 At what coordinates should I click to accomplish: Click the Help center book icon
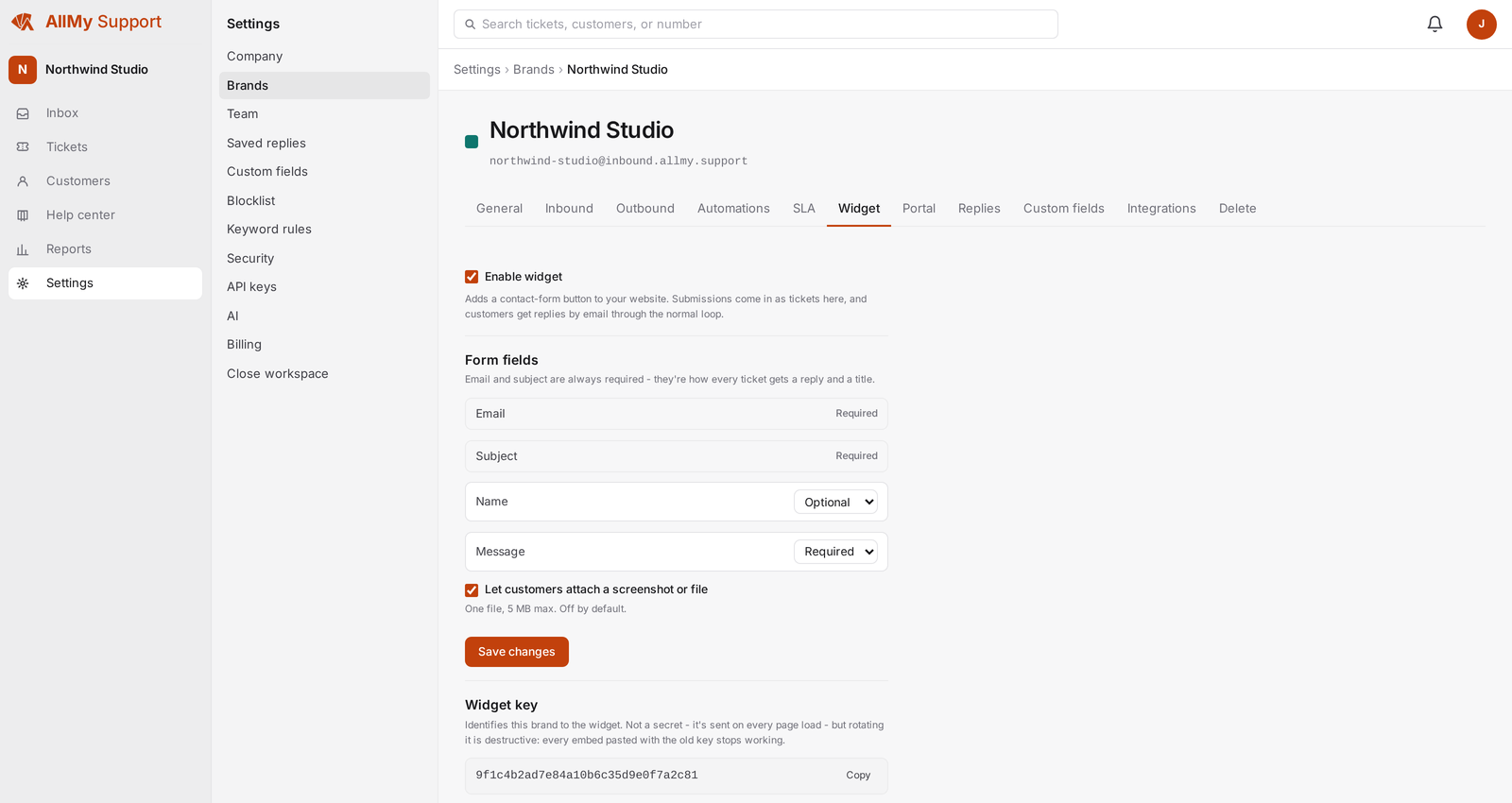(x=23, y=215)
